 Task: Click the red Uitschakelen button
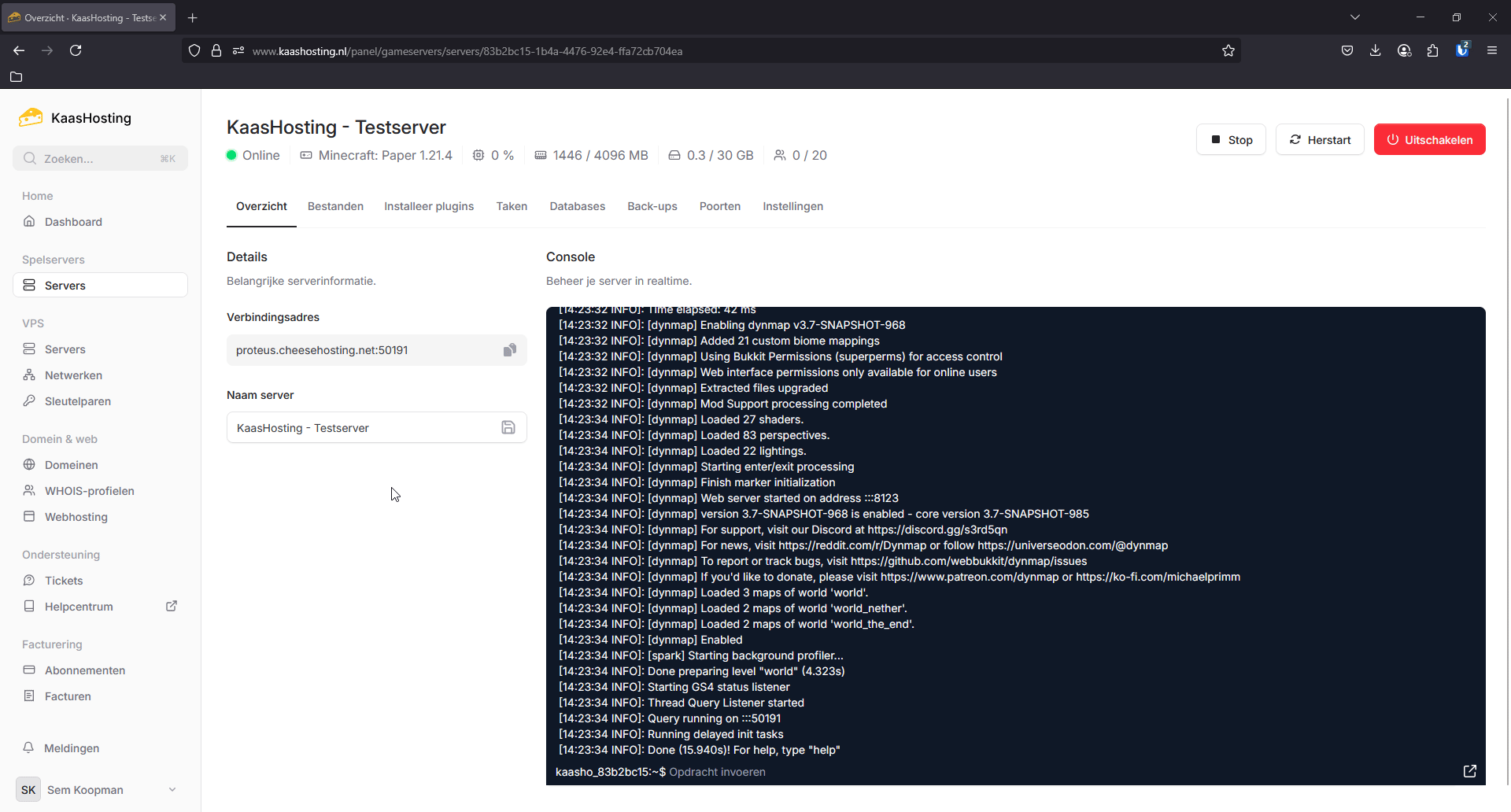coord(1429,140)
